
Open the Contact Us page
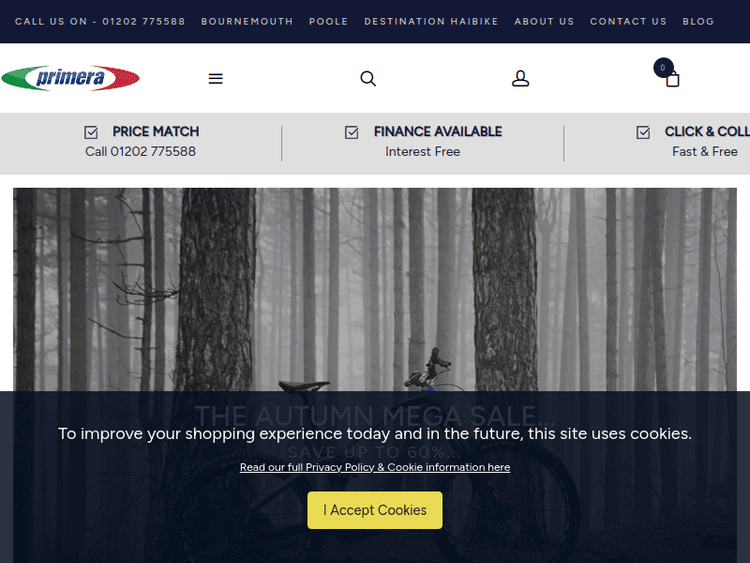628,21
